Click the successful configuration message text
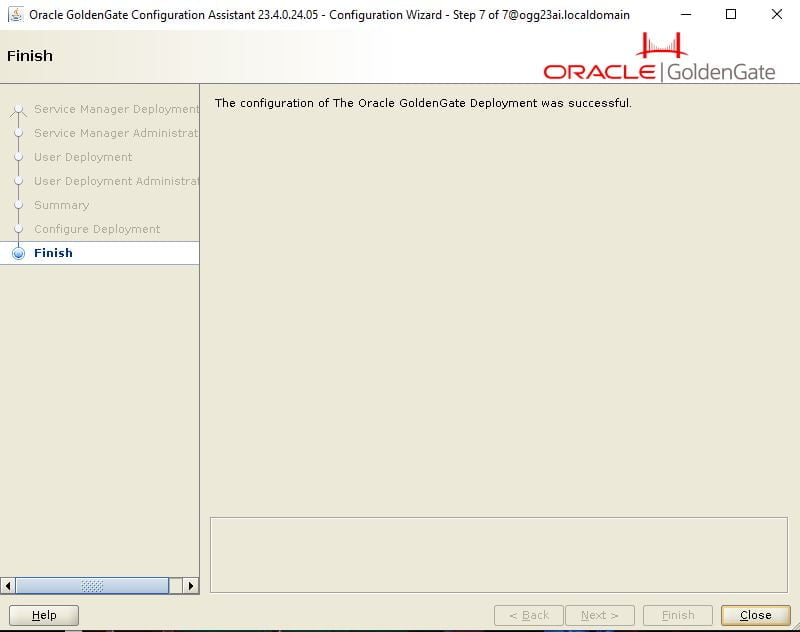 (423, 103)
